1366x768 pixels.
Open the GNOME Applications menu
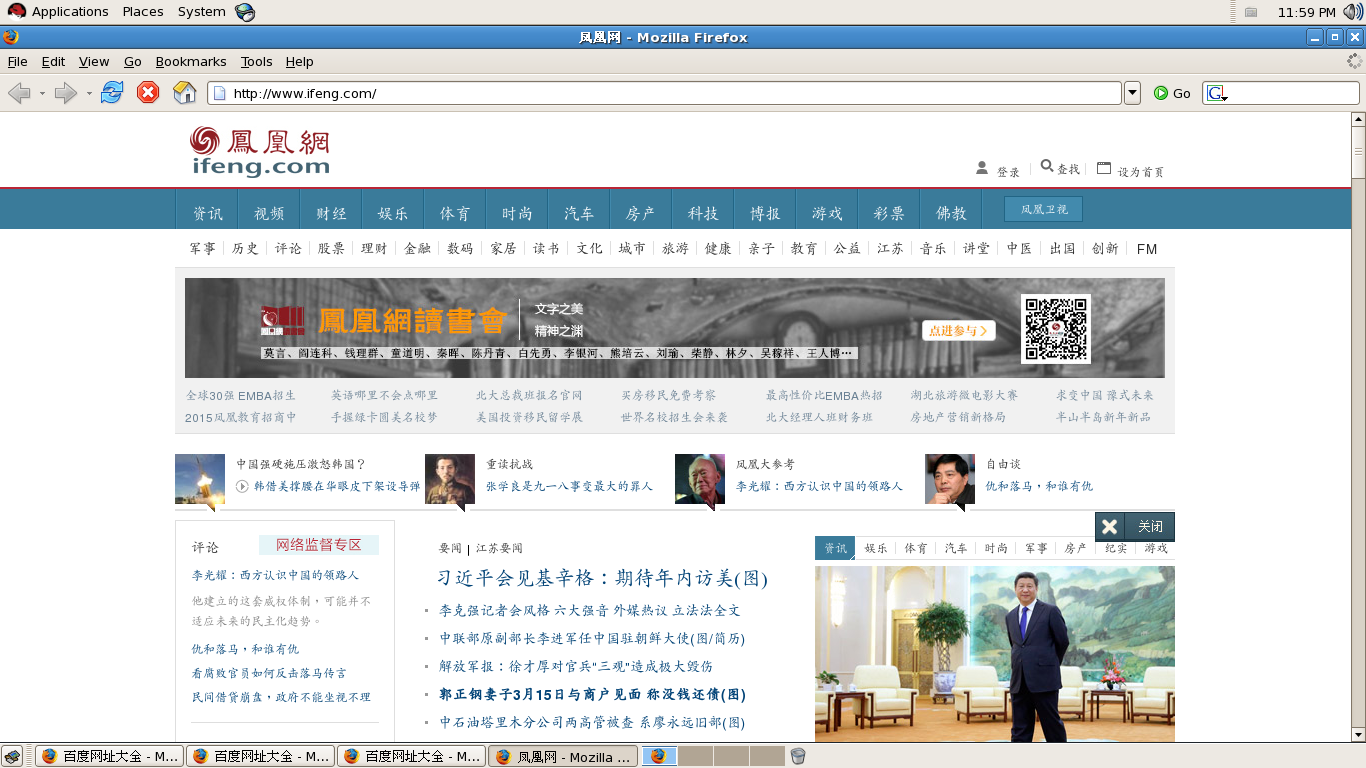tap(58, 12)
